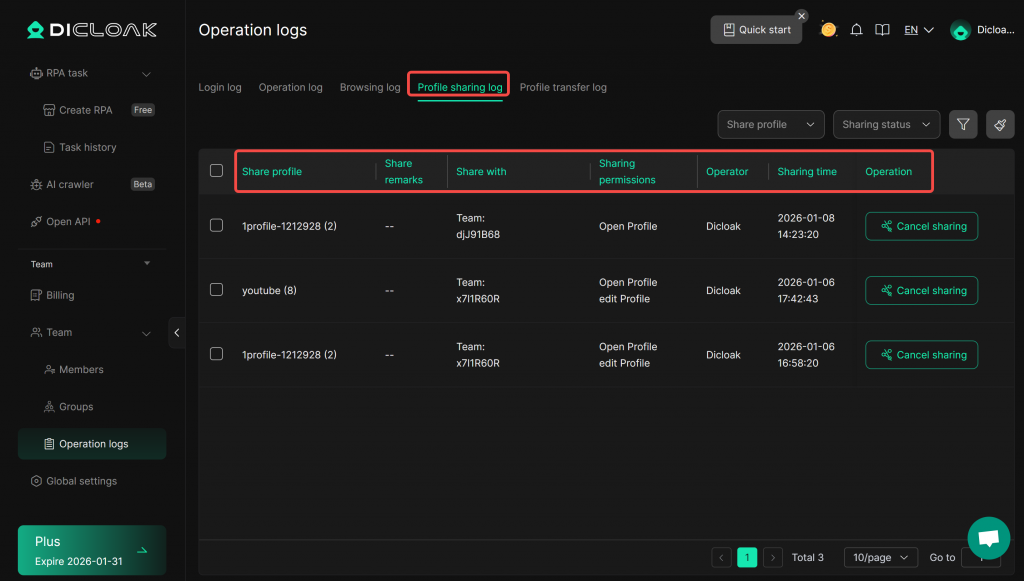Open the 10/page size dropdown
This screenshot has height=581, width=1024.
click(880, 557)
